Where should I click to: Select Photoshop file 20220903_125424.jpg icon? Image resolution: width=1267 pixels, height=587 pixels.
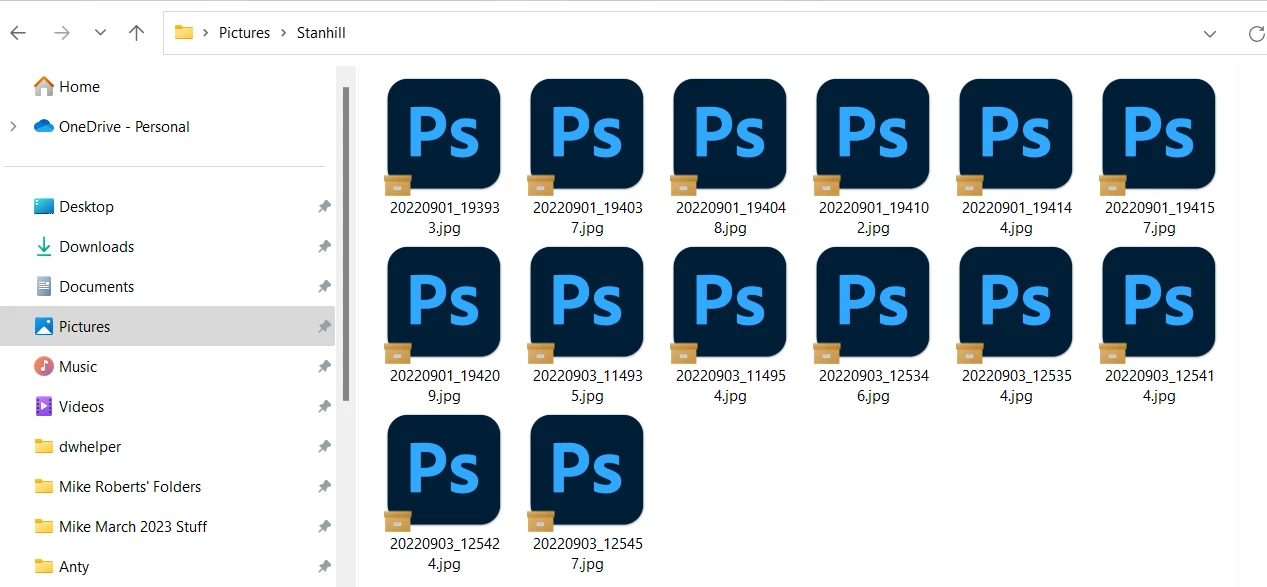(444, 471)
